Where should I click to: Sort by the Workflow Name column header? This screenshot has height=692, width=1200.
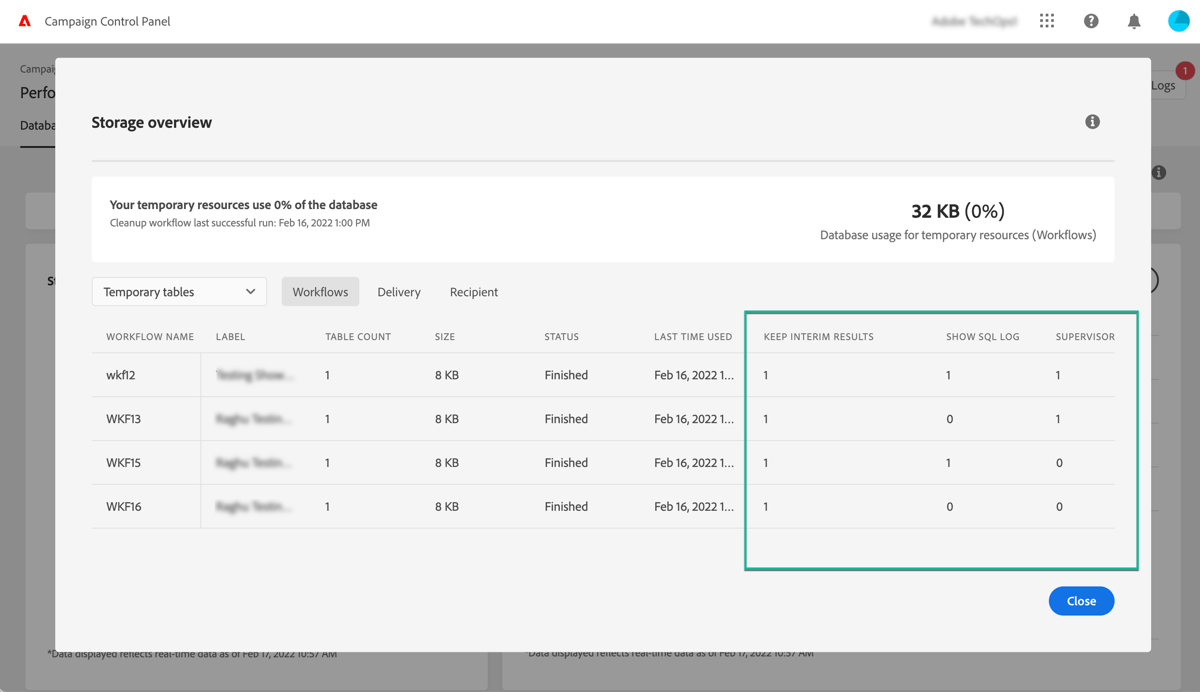149,336
